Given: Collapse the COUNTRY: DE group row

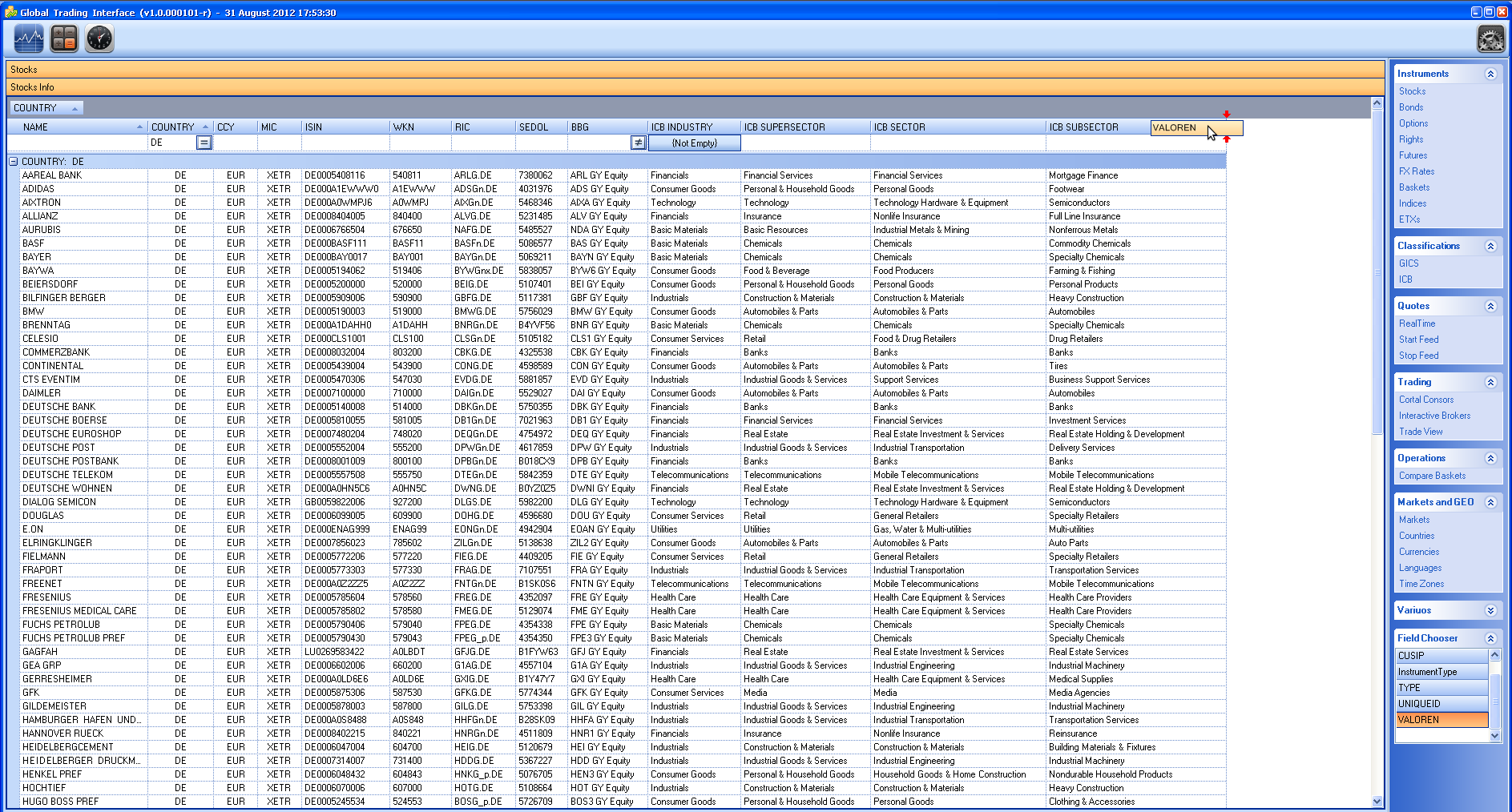Looking at the screenshot, I should [x=14, y=162].
